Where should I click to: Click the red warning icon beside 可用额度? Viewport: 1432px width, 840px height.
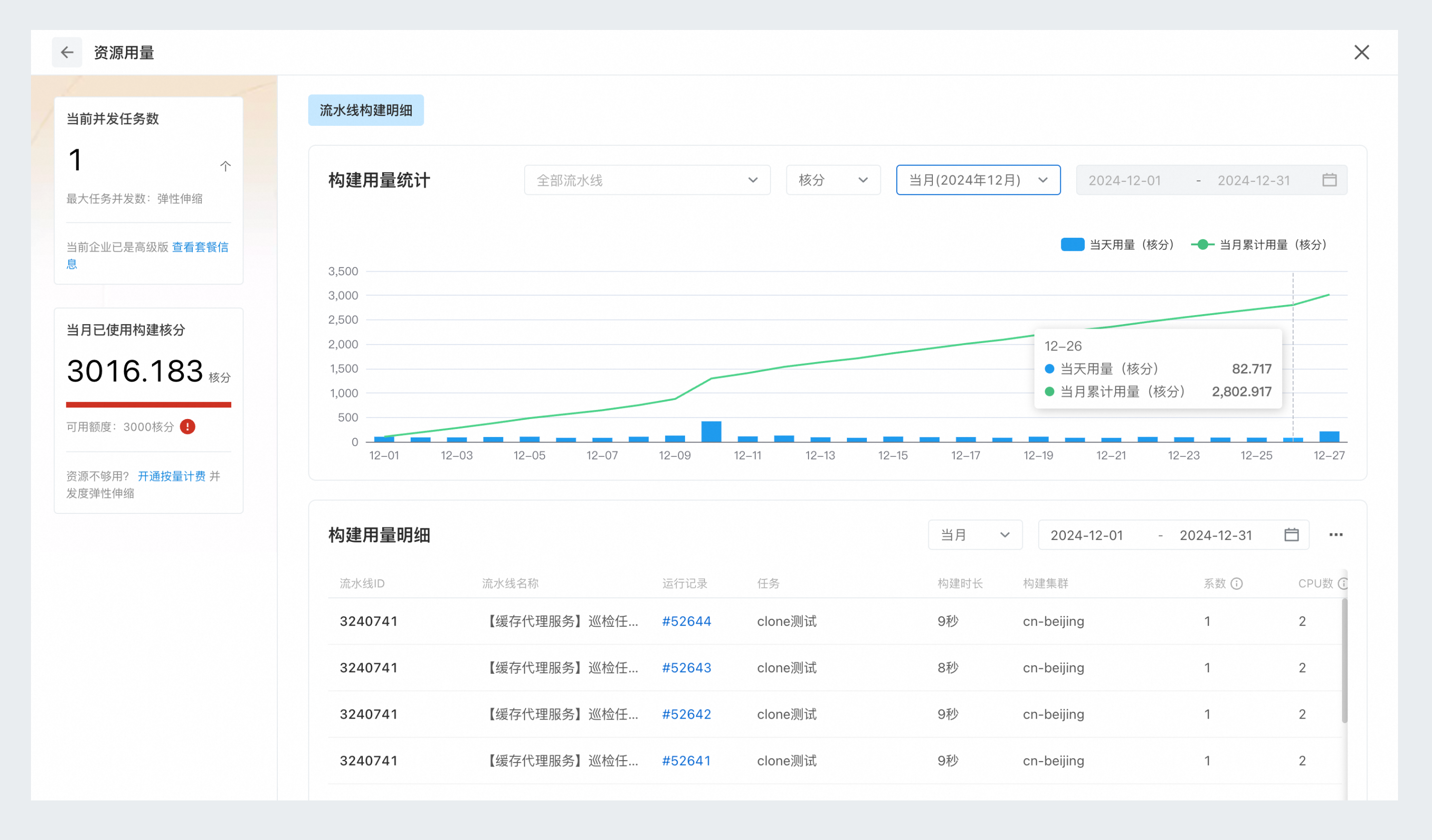tap(188, 426)
